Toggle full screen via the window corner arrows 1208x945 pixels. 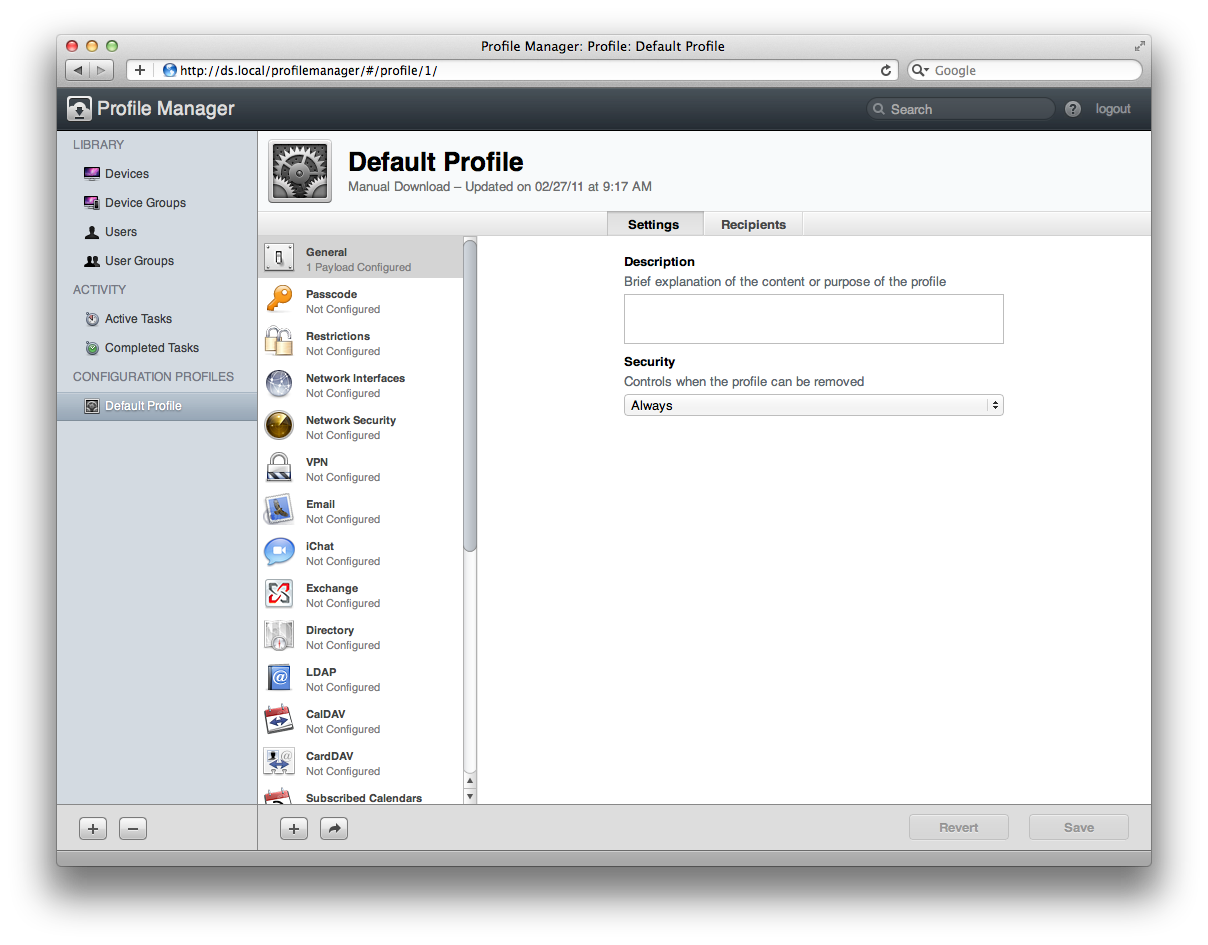click(1139, 46)
